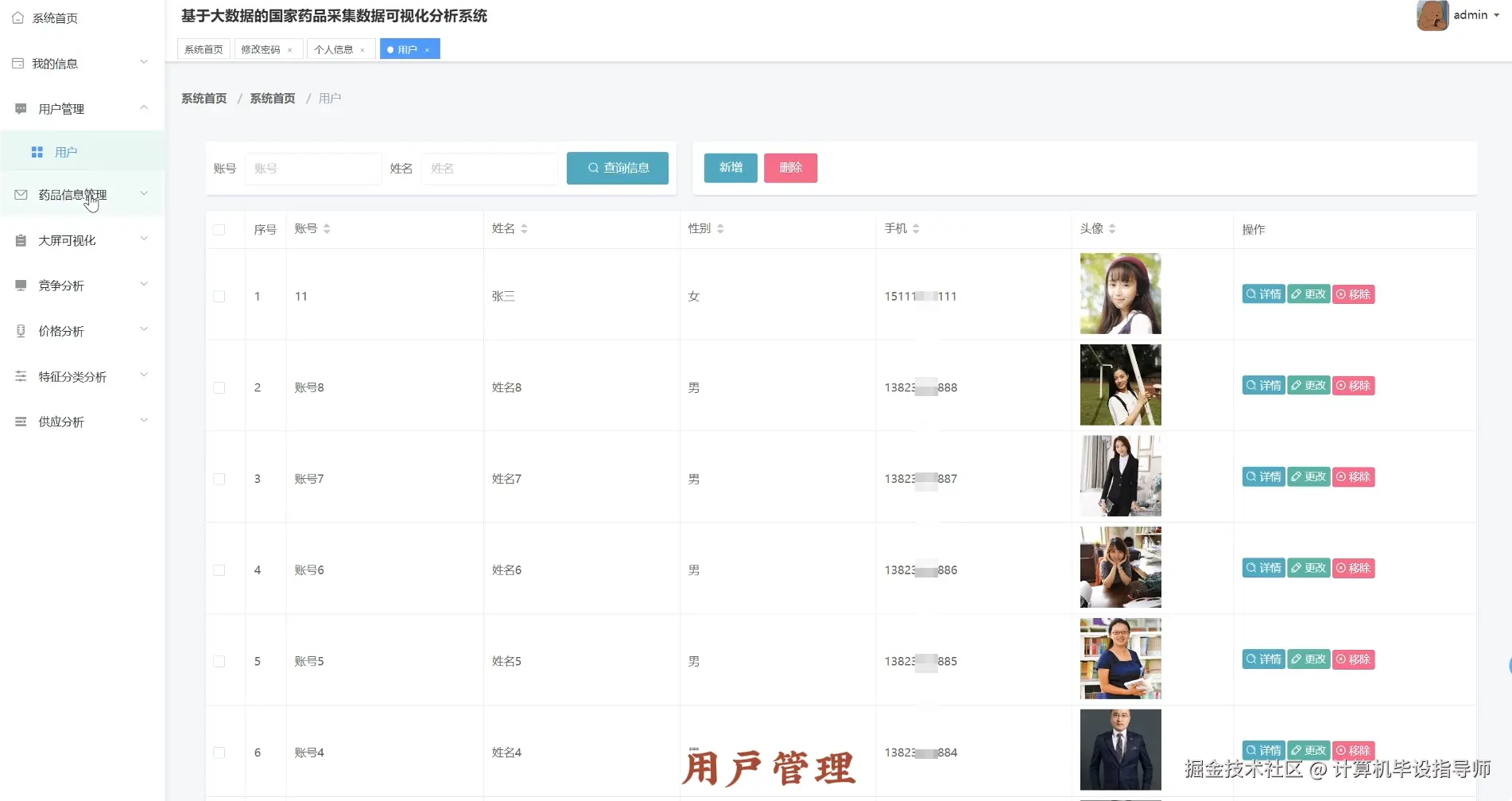Check the row for 账号7

click(x=219, y=479)
